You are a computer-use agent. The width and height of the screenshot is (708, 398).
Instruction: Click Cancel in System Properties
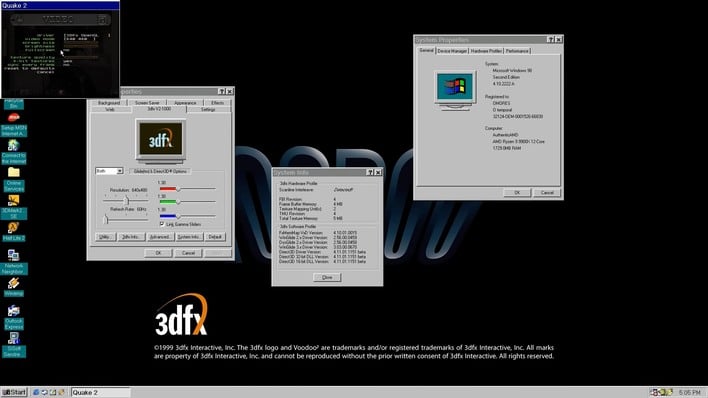click(x=547, y=192)
